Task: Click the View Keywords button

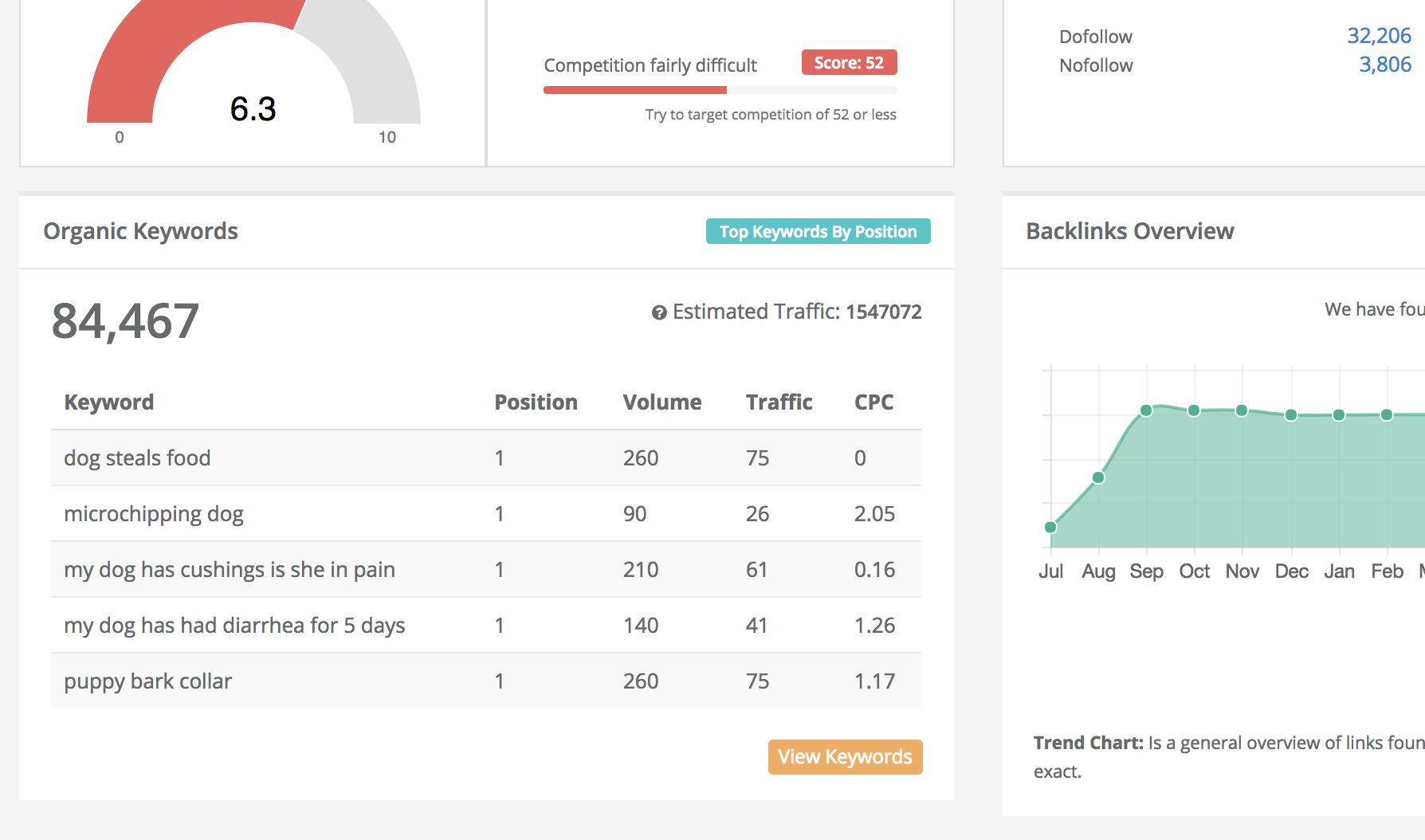Action: (x=845, y=756)
